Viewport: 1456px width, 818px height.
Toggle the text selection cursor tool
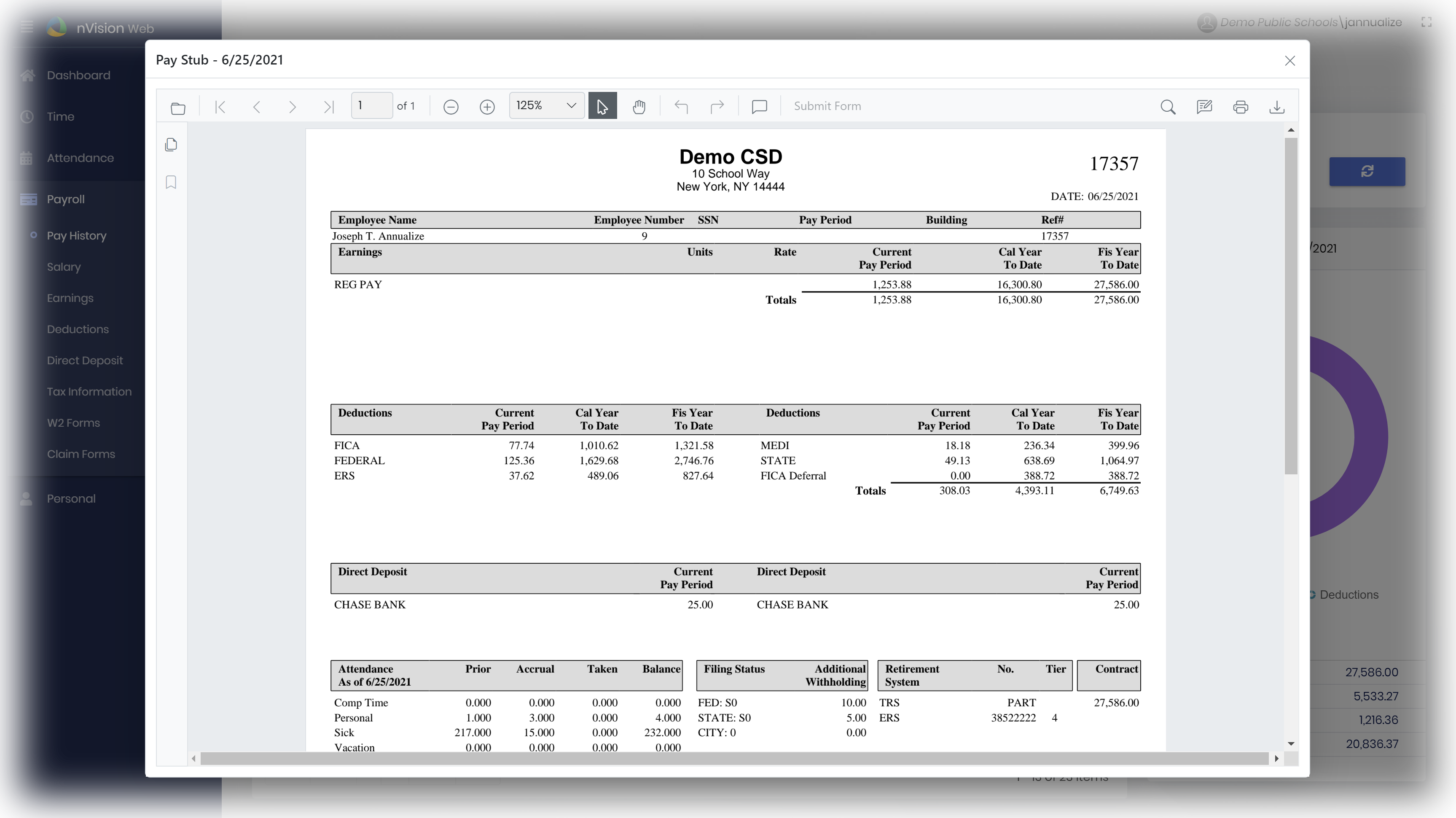click(x=602, y=106)
